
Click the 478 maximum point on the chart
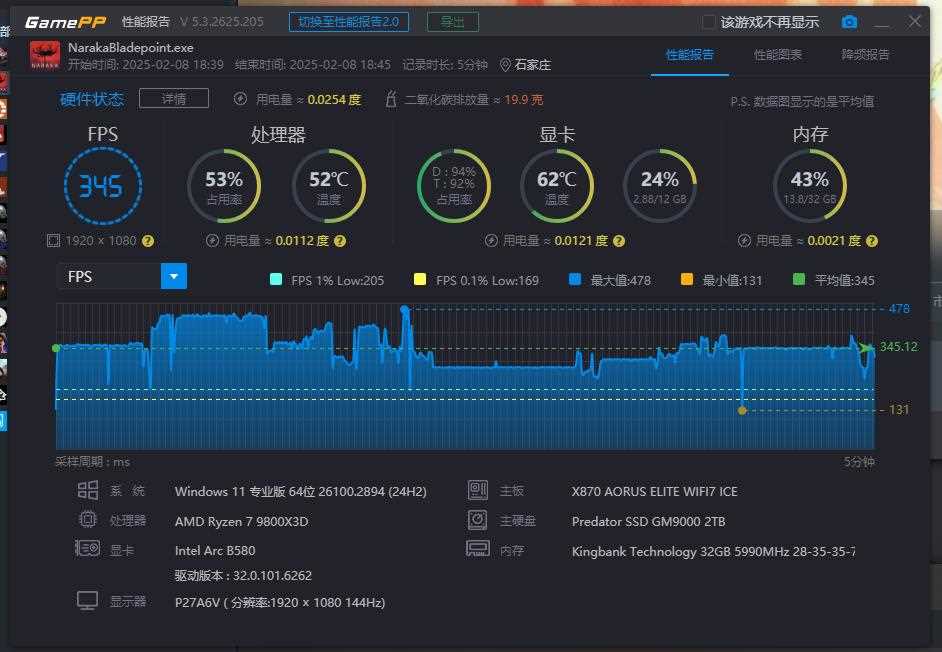pyautogui.click(x=405, y=309)
